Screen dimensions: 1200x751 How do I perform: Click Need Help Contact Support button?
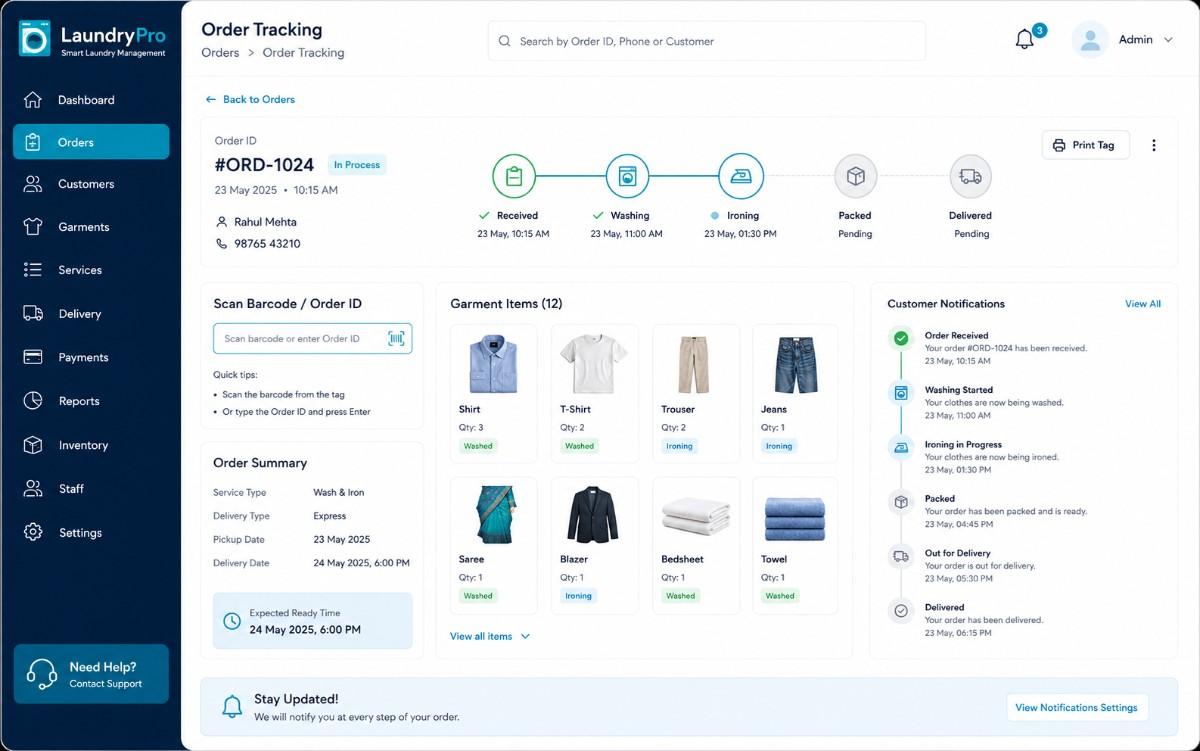(91, 674)
